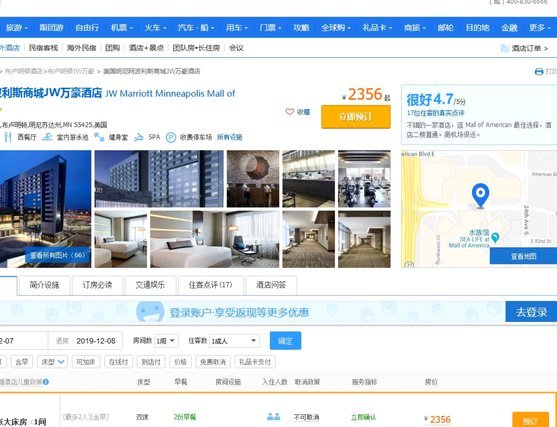Open the 门票 tickets menu dropdown
This screenshot has width=557, height=427.
click(x=270, y=28)
